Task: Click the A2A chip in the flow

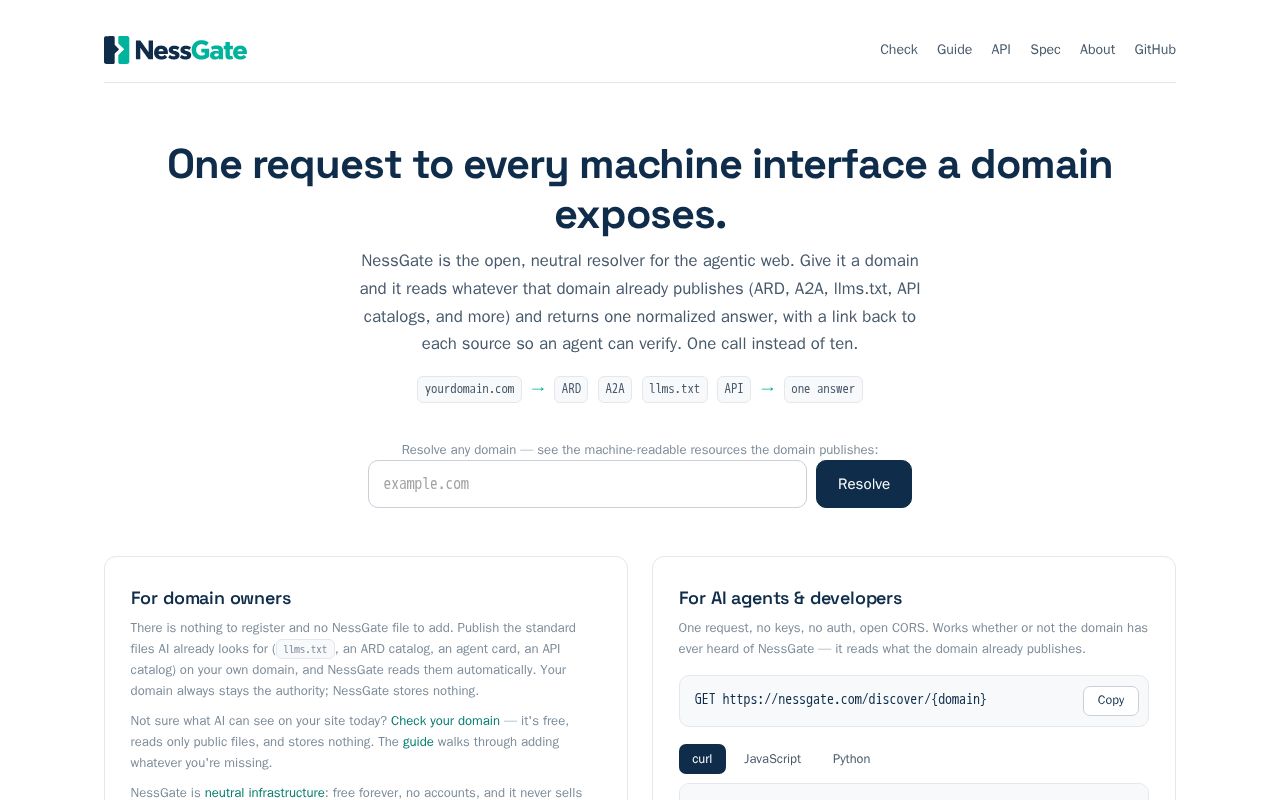Action: coord(615,389)
